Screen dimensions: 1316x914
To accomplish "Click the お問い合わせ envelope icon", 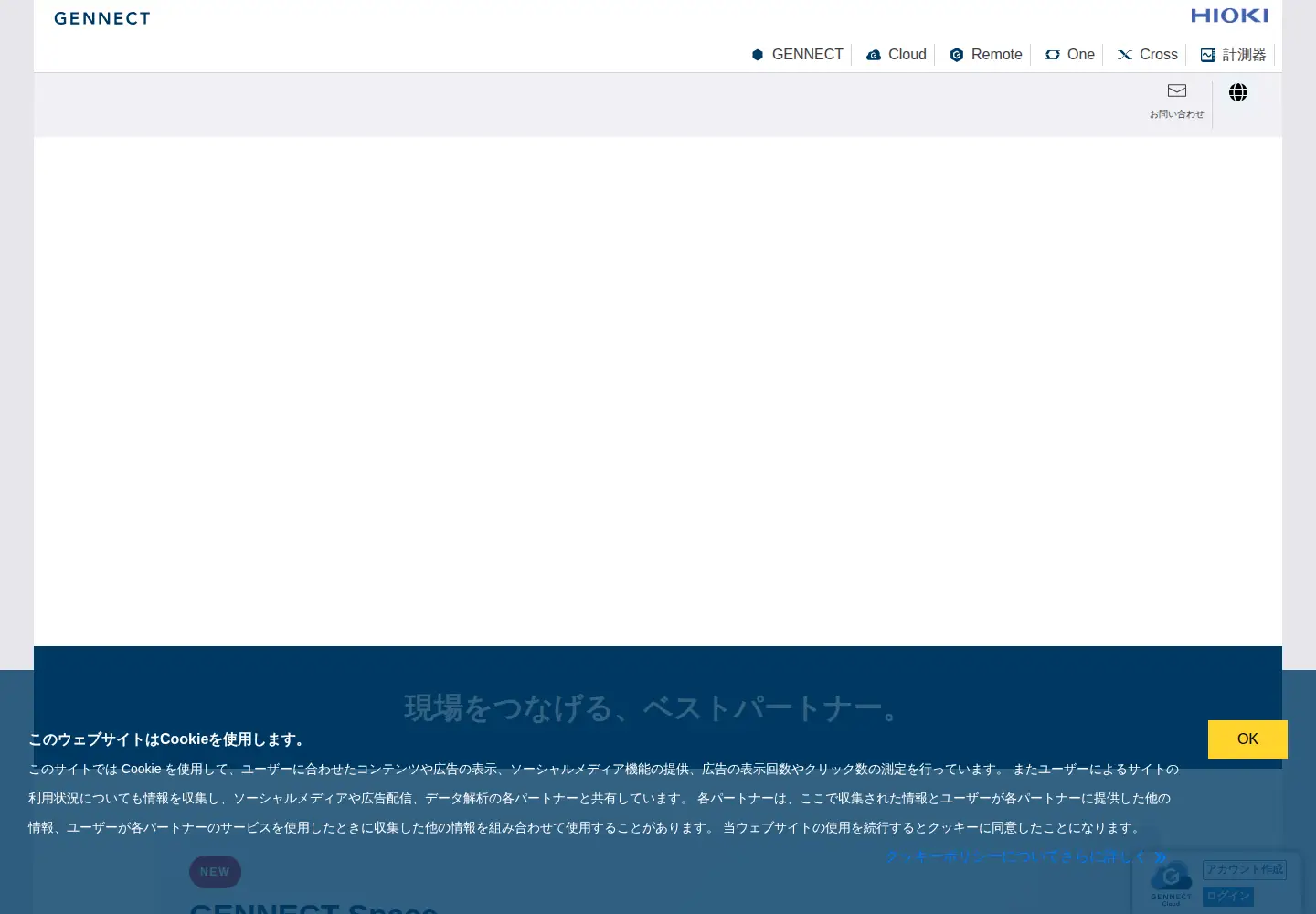I will [x=1177, y=90].
